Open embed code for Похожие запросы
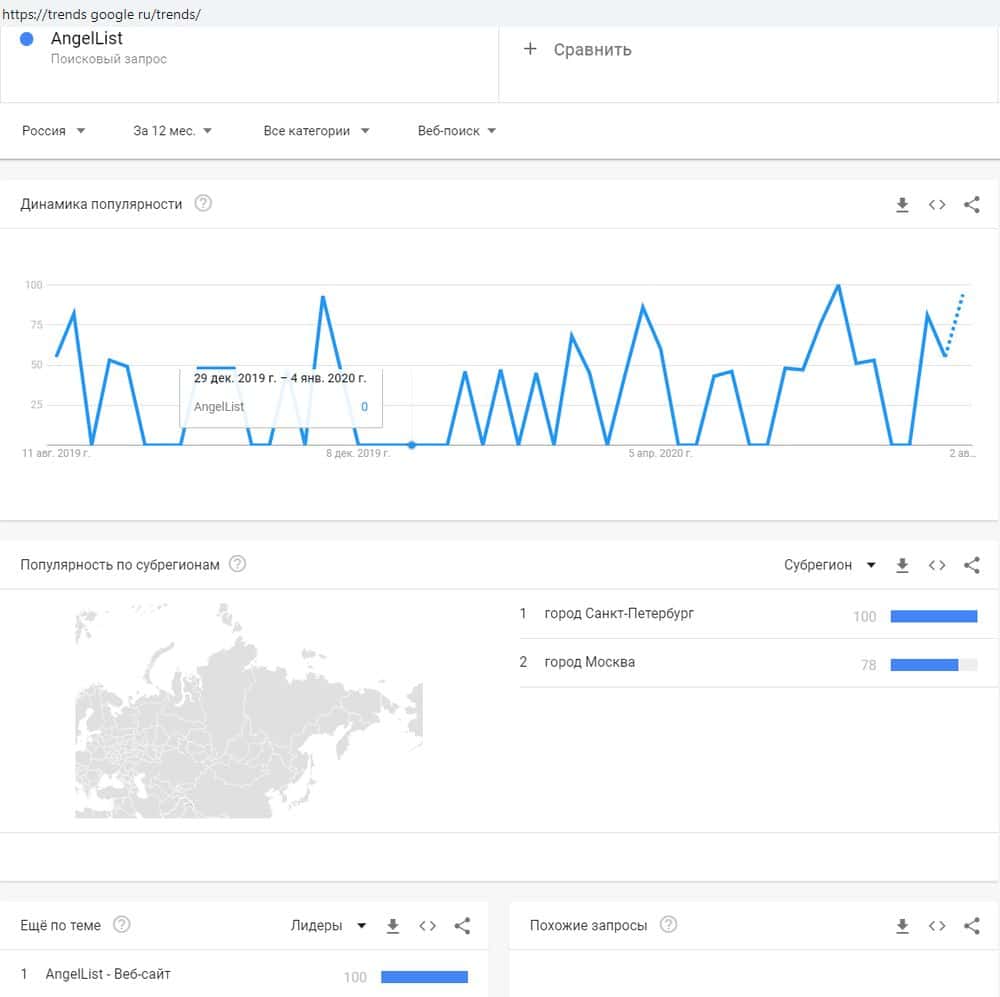The image size is (1000, 997). click(937, 926)
